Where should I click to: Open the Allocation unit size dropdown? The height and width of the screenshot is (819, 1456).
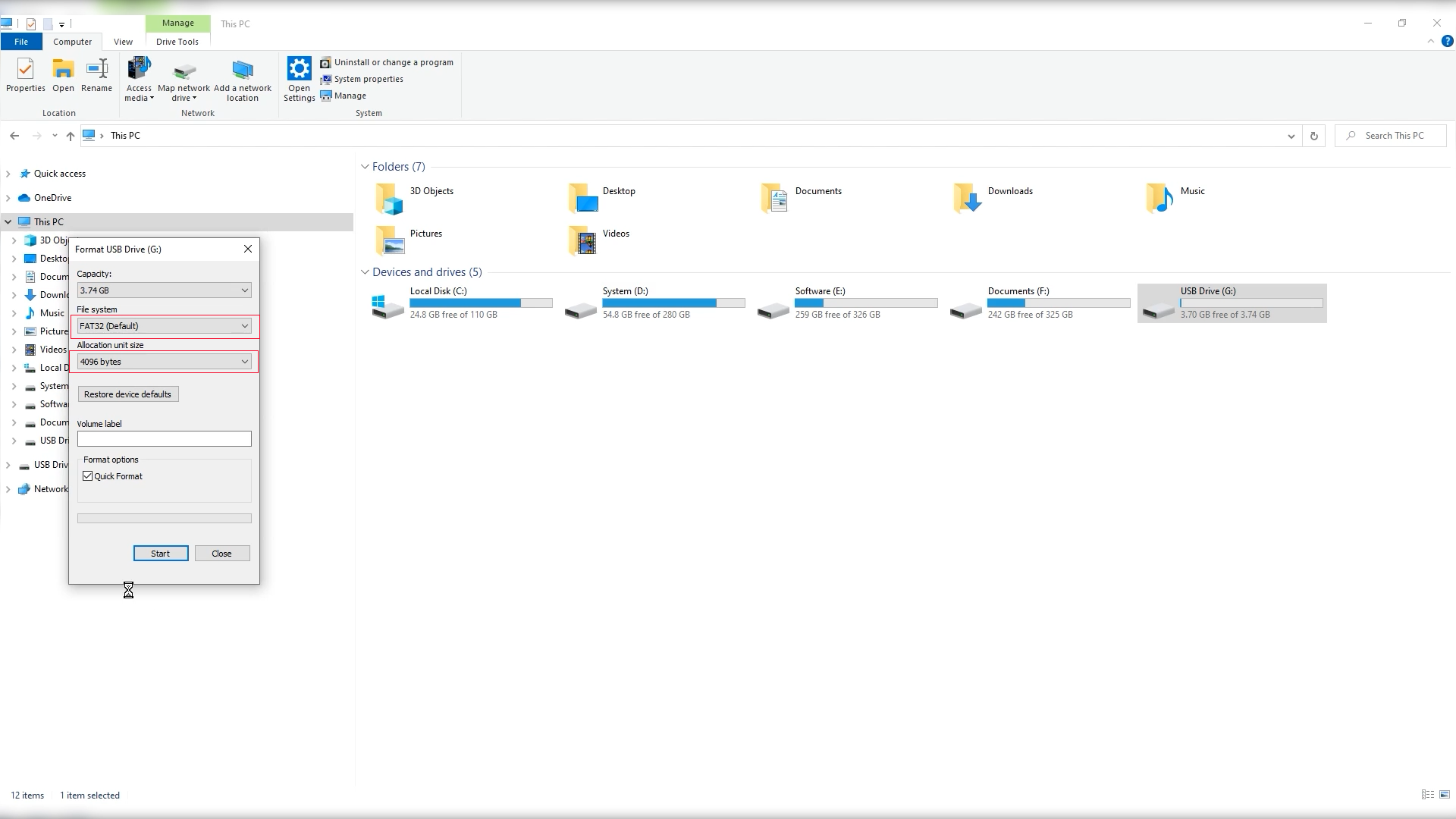point(165,362)
